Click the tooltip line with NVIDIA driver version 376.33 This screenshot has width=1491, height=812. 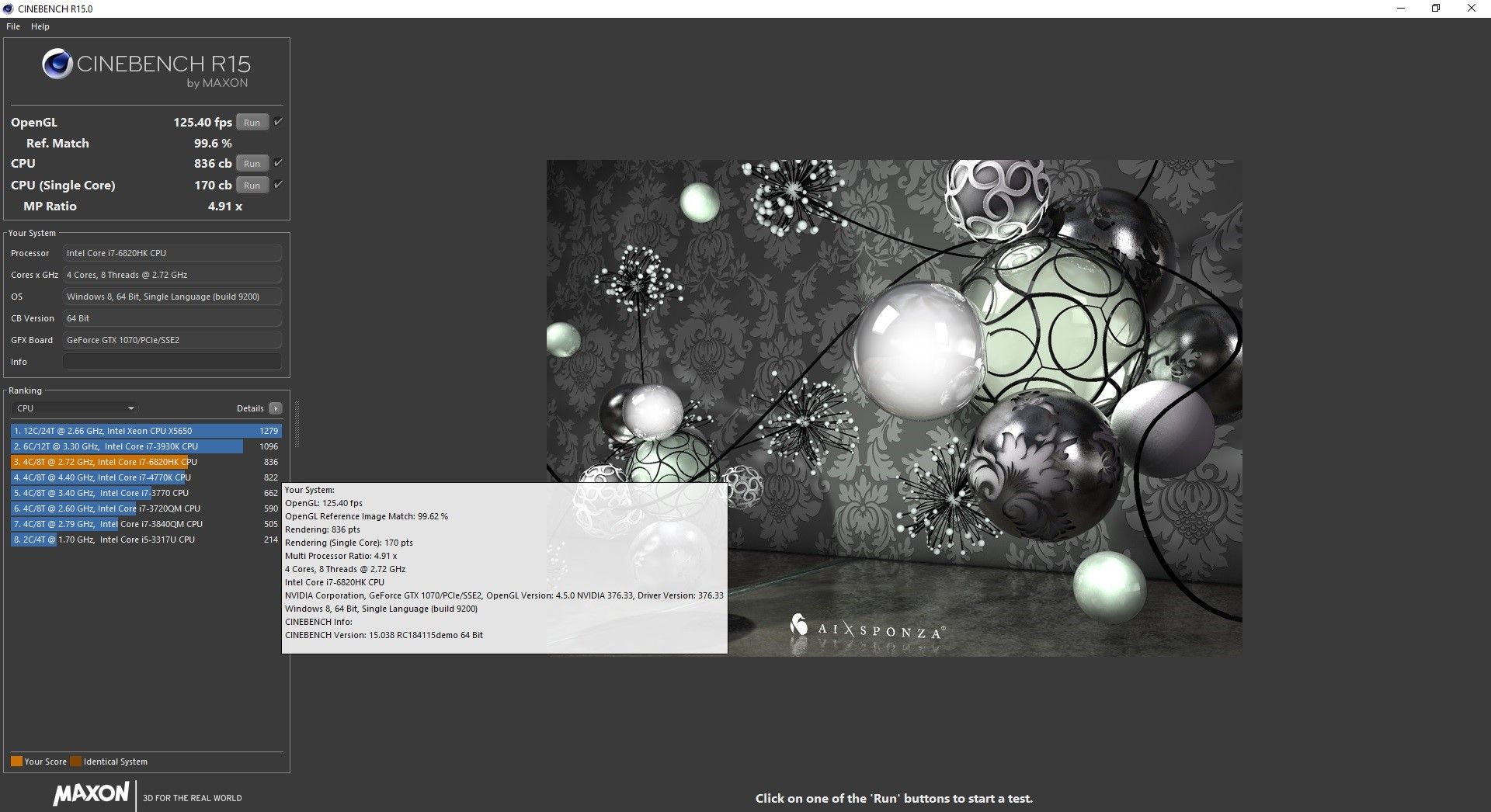[504, 595]
